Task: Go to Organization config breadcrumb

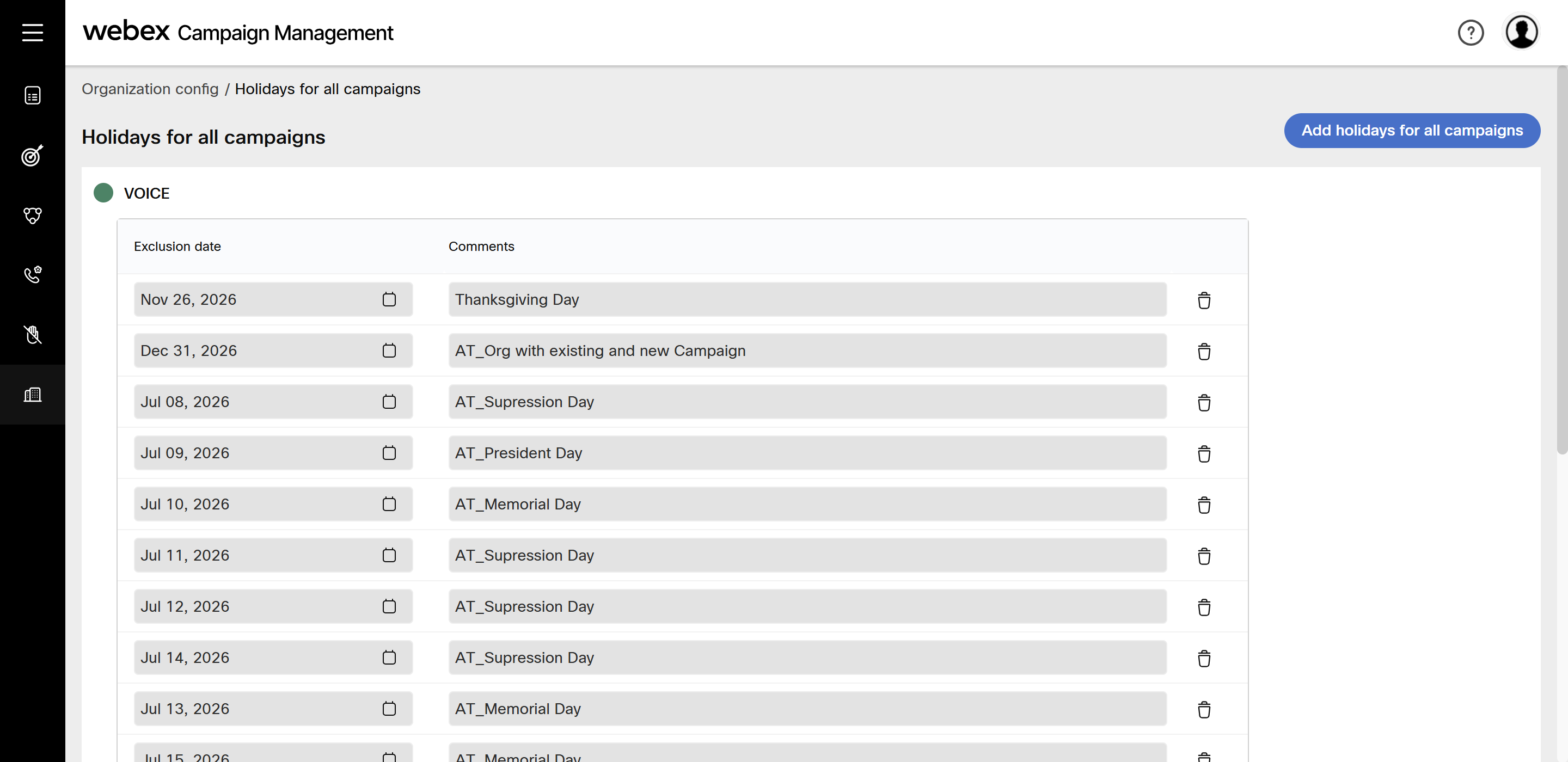Action: (x=150, y=89)
